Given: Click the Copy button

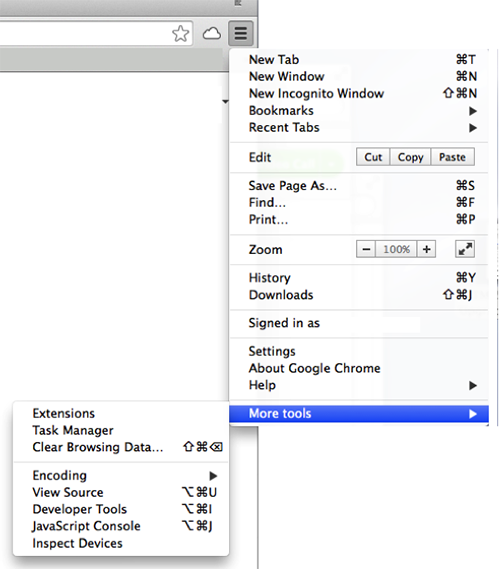Looking at the screenshot, I should [410, 157].
